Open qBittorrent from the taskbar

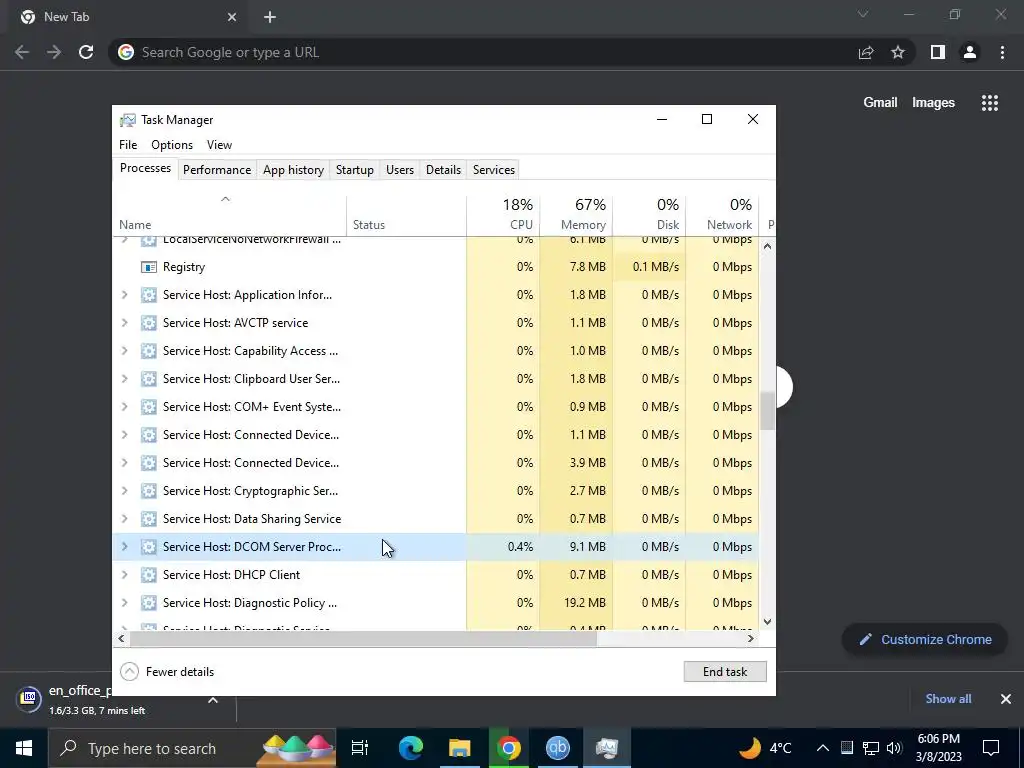(558, 748)
